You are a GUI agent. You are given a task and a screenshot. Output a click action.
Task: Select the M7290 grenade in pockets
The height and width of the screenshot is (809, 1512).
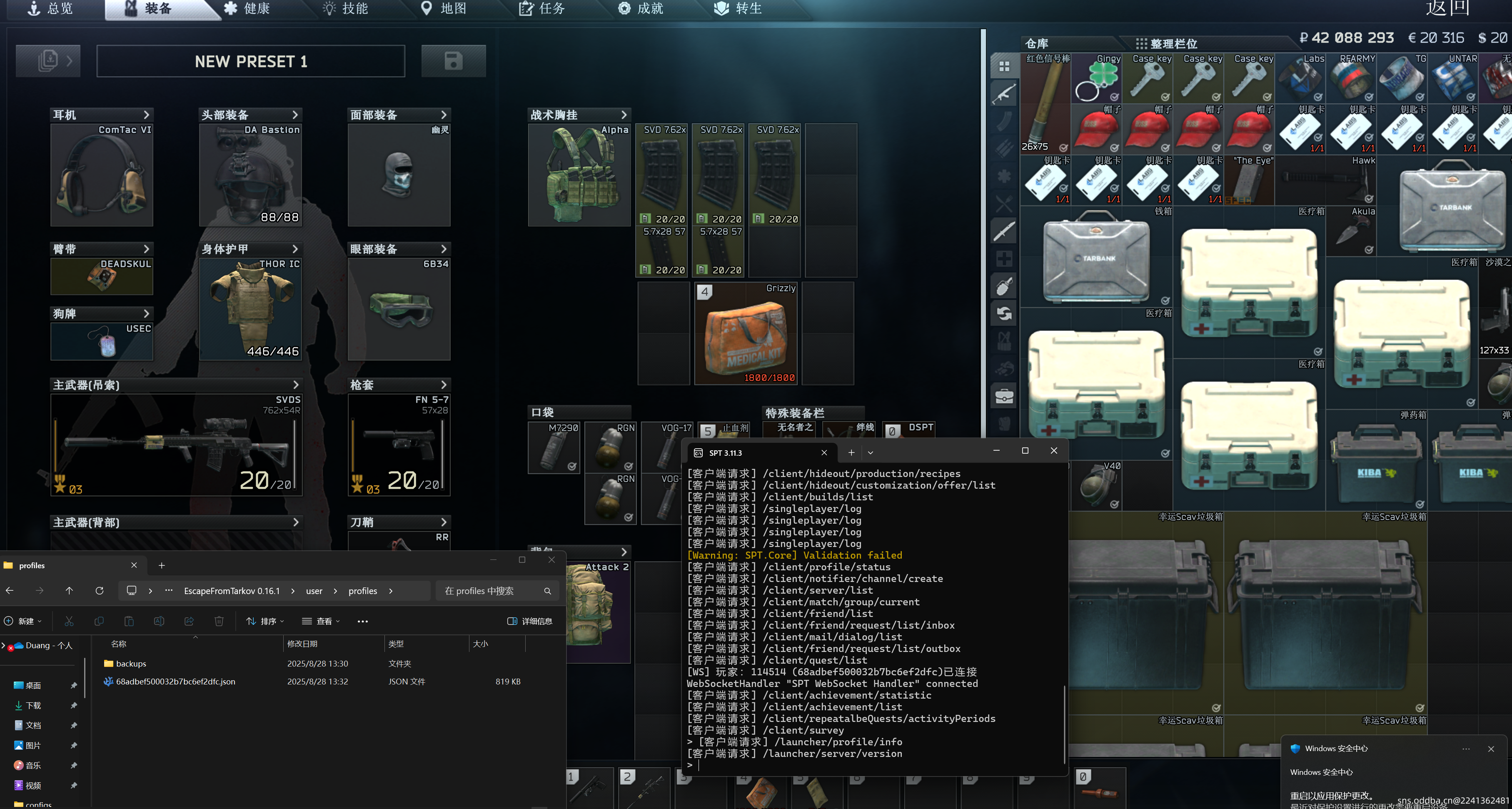point(554,447)
